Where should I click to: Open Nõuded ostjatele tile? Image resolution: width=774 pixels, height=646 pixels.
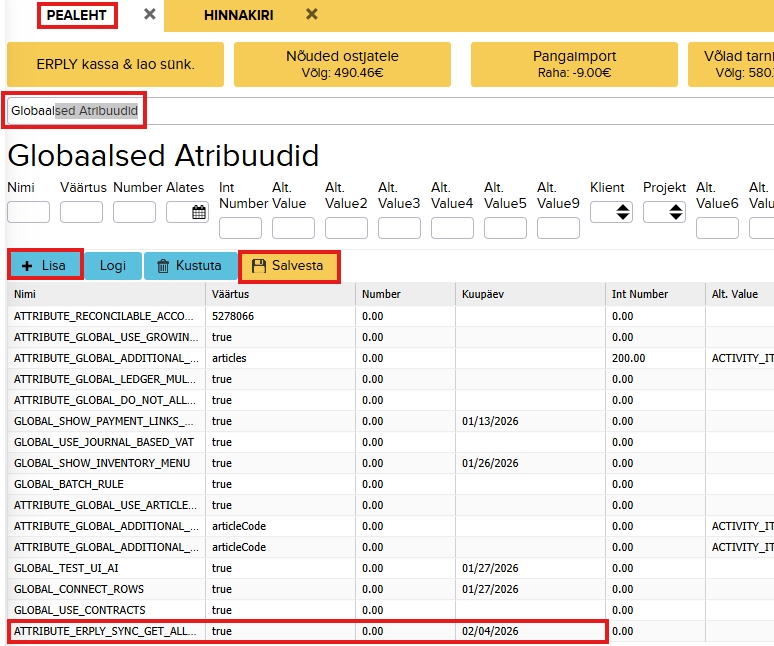click(x=345, y=65)
